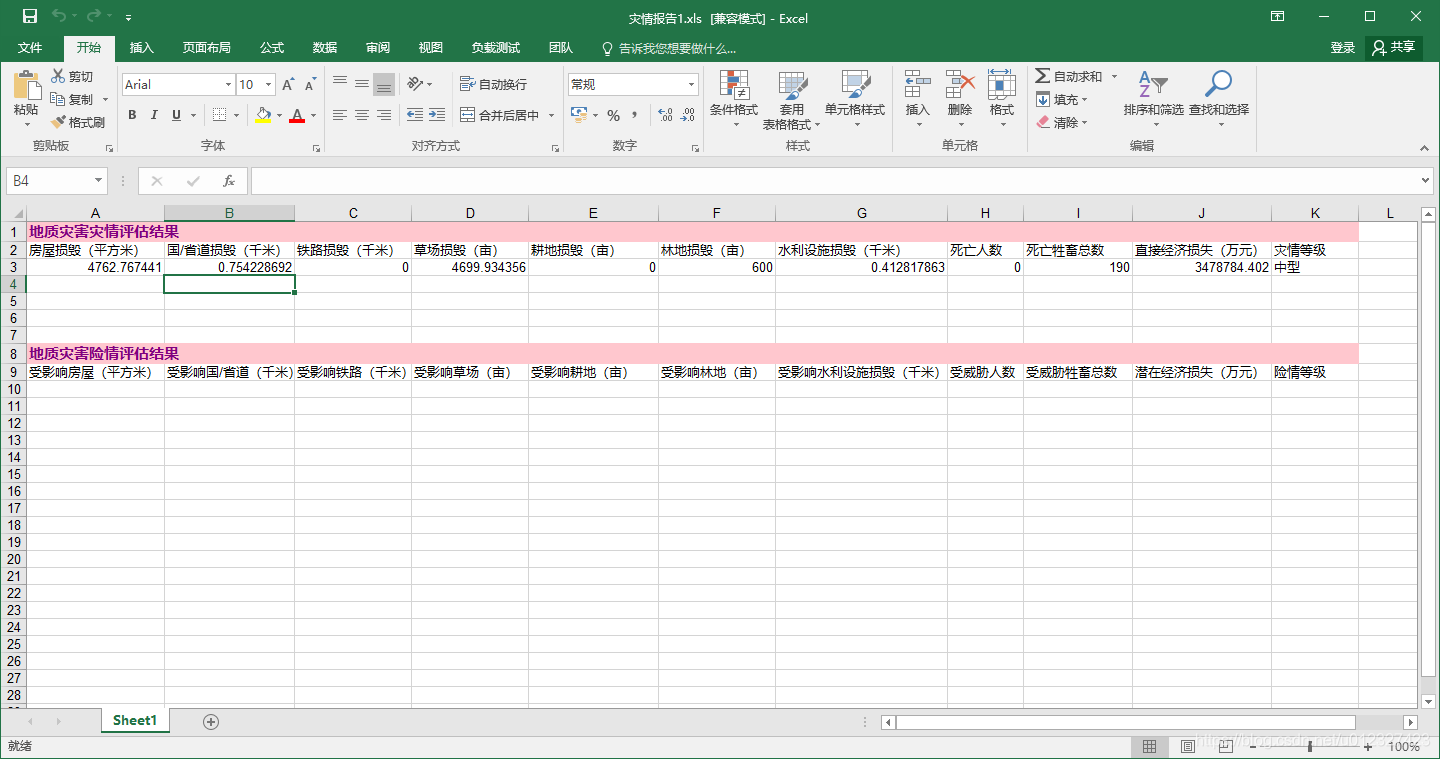Viewport: 1440px width, 759px height.
Task: Open the 套用表格格式 gallery
Action: pyautogui.click(x=793, y=97)
